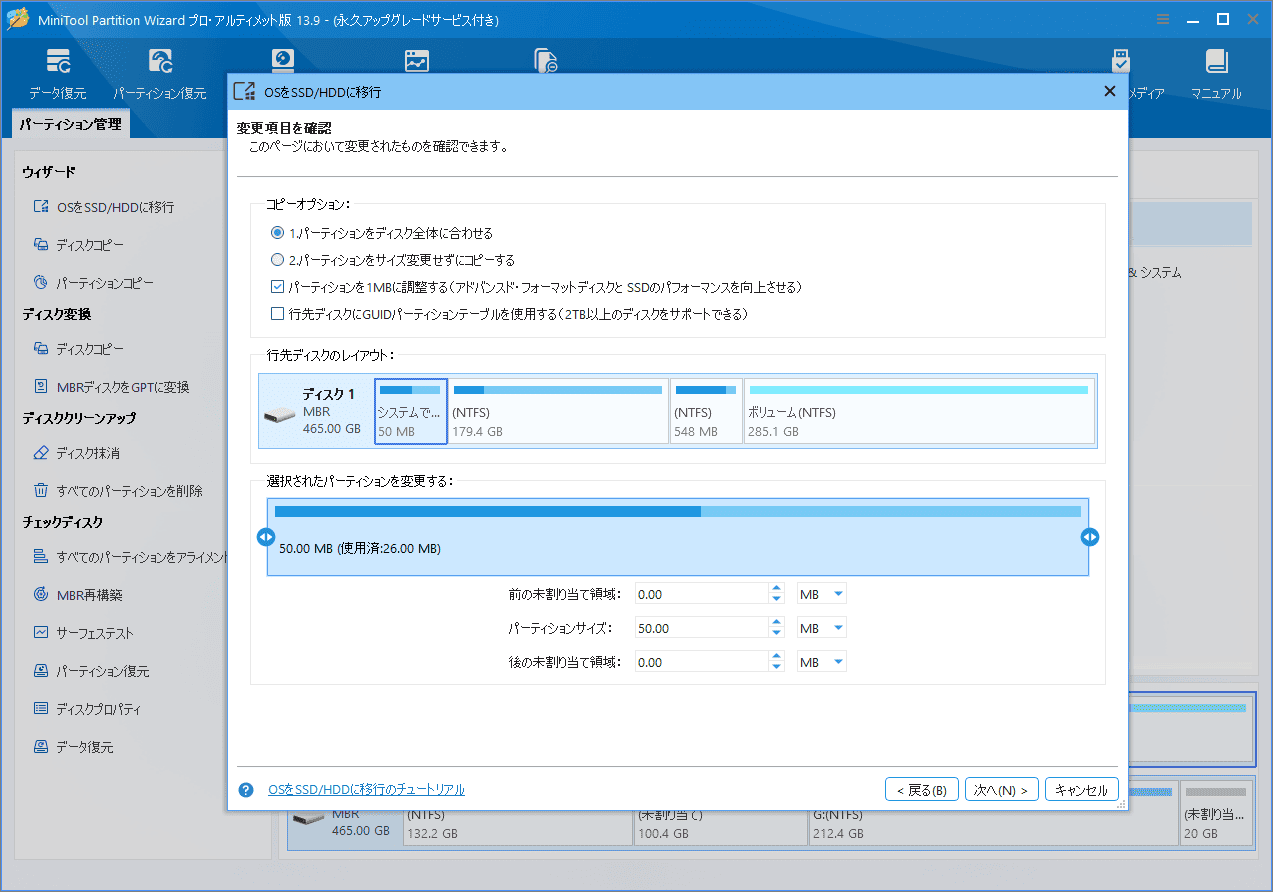Image resolution: width=1273 pixels, height=892 pixels.
Task: Click the パーティションサイズ input field
Action: [x=701, y=628]
